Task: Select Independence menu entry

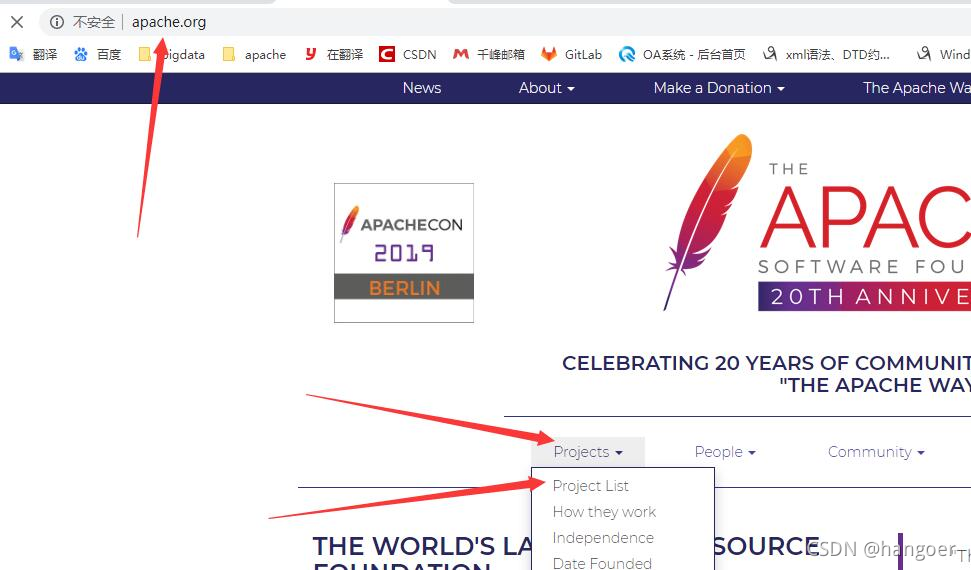Action: 603,538
